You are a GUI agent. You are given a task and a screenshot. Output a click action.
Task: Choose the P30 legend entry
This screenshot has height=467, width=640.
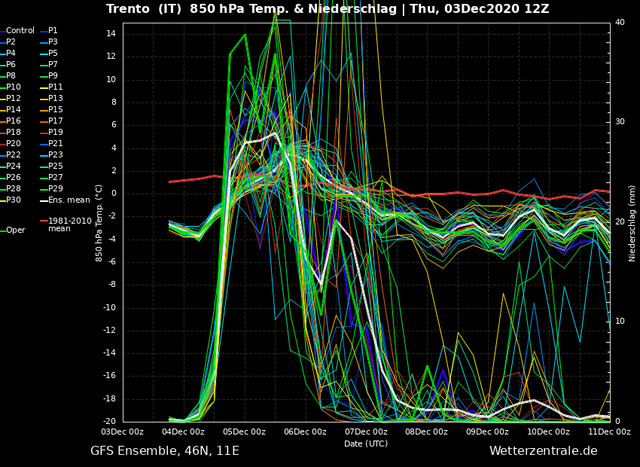[11, 200]
